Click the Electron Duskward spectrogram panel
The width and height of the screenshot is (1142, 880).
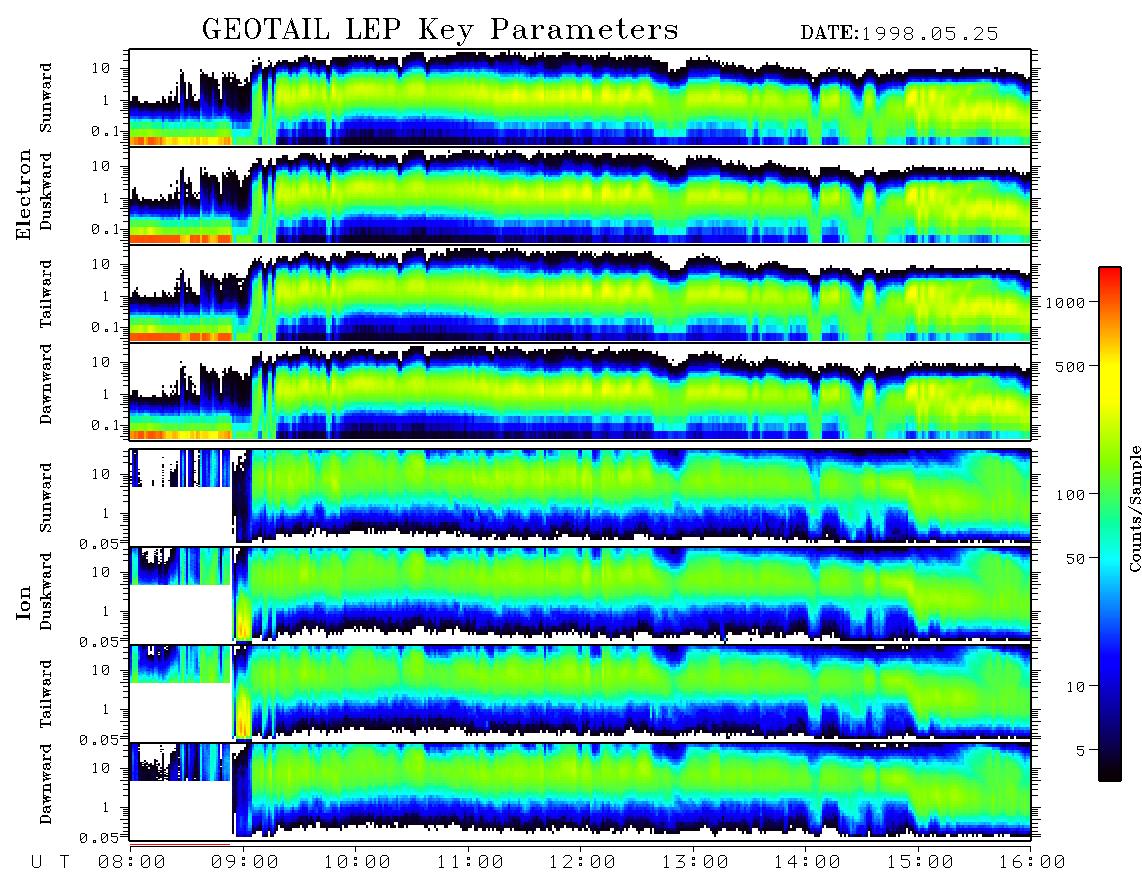[580, 195]
